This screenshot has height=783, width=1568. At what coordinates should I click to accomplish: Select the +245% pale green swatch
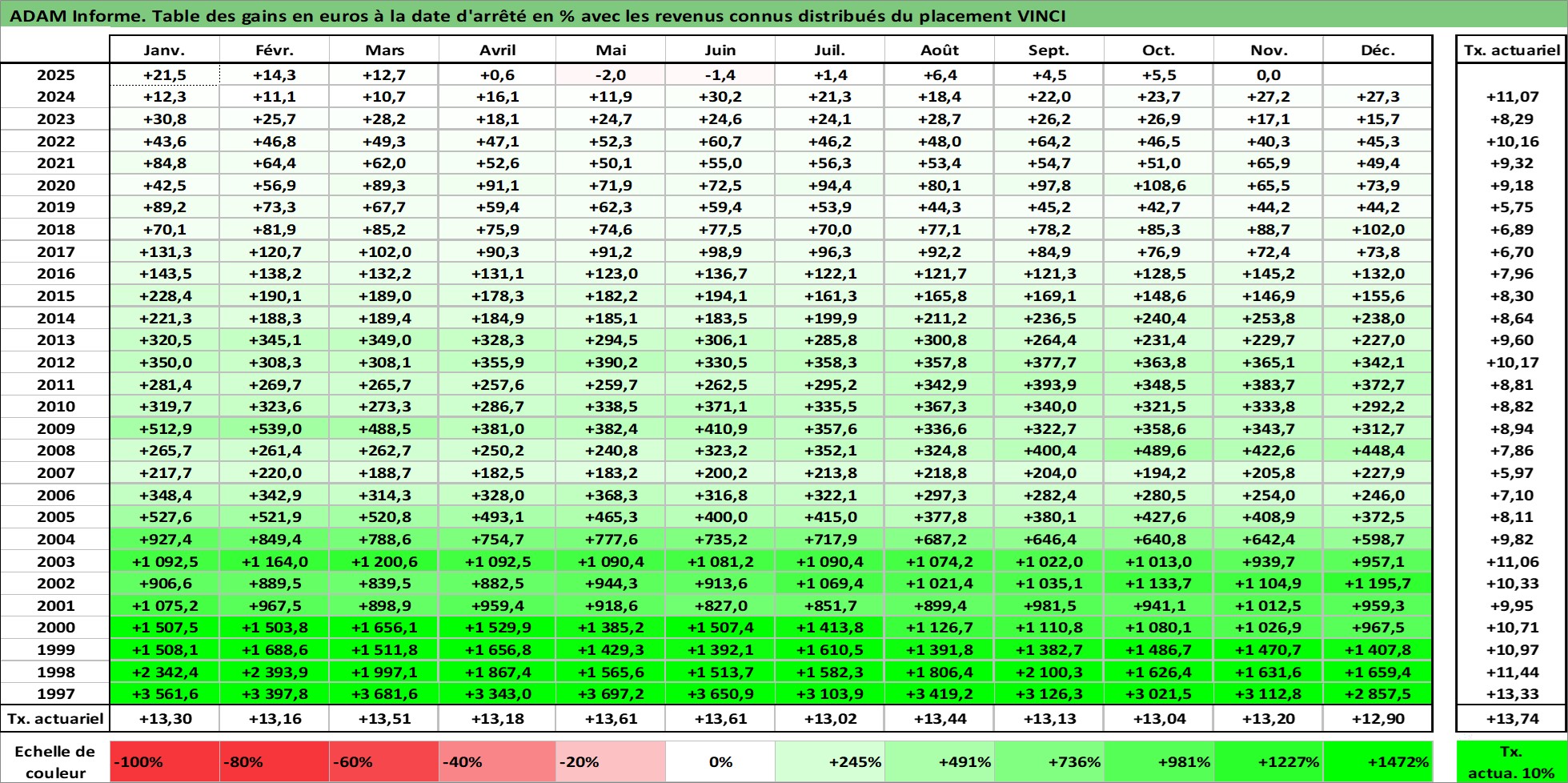click(829, 761)
